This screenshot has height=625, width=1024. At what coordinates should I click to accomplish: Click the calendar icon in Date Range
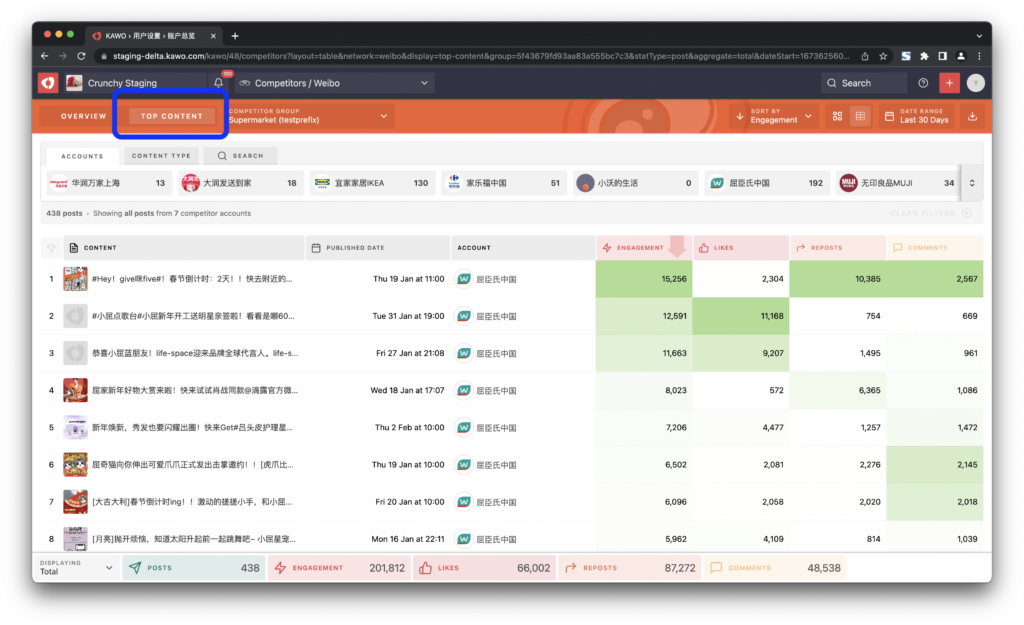coord(889,116)
